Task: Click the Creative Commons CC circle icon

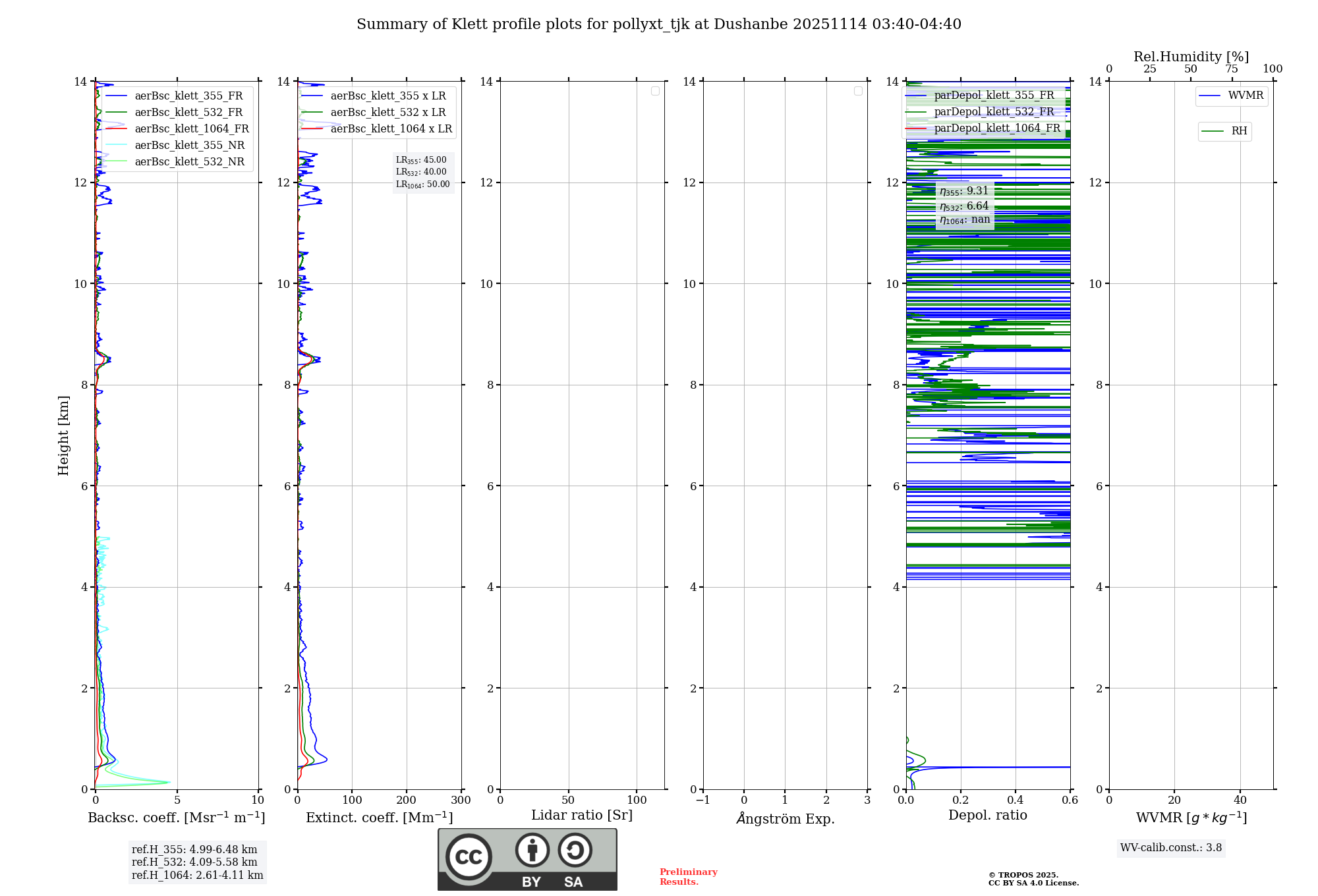Action: 469,856
